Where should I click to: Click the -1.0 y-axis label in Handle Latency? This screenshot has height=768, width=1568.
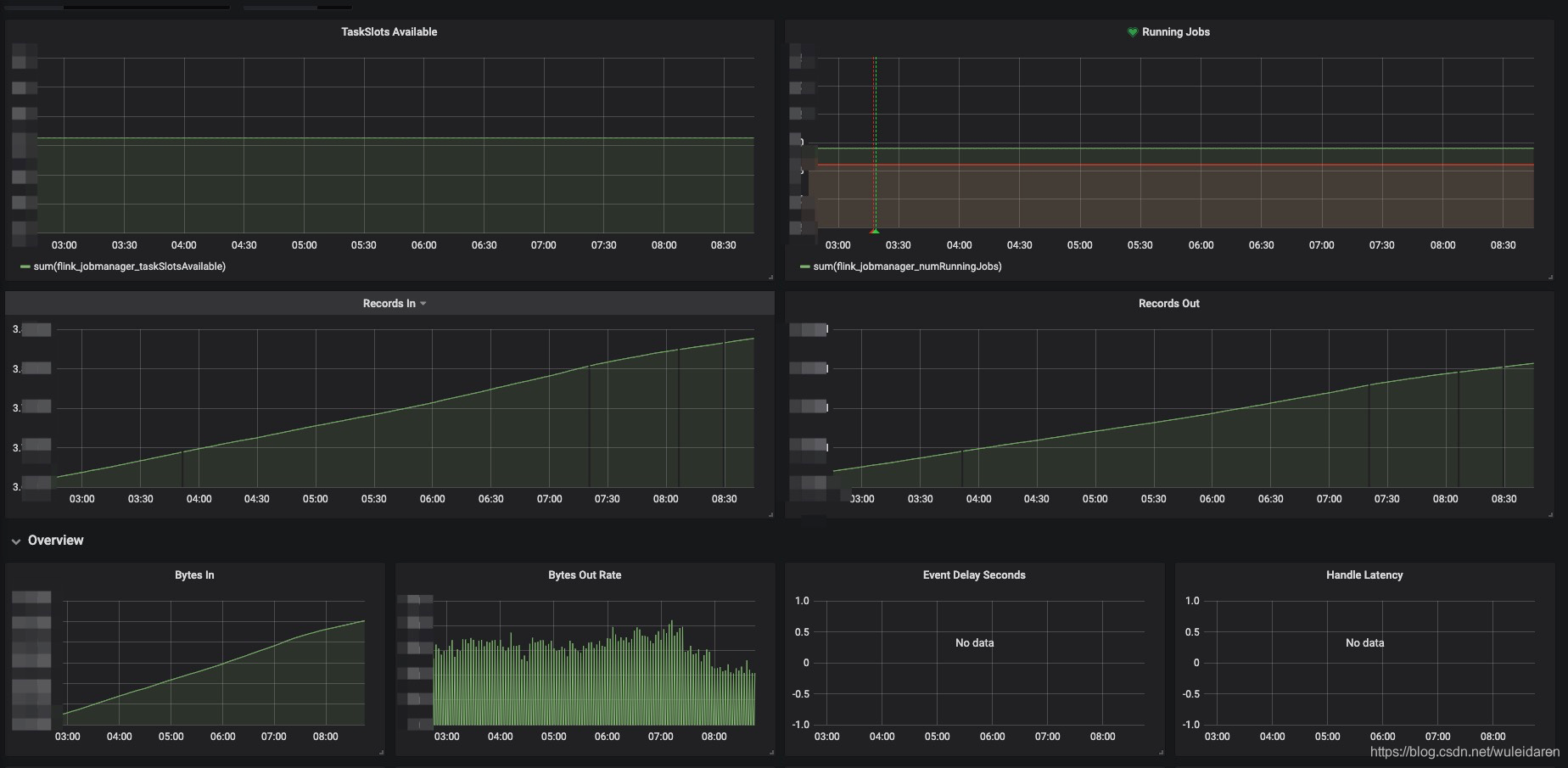(1190, 725)
